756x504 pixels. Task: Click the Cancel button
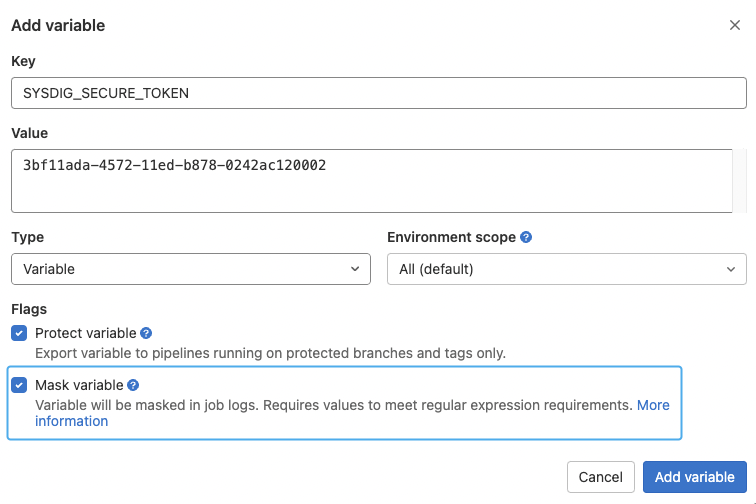[600, 477]
